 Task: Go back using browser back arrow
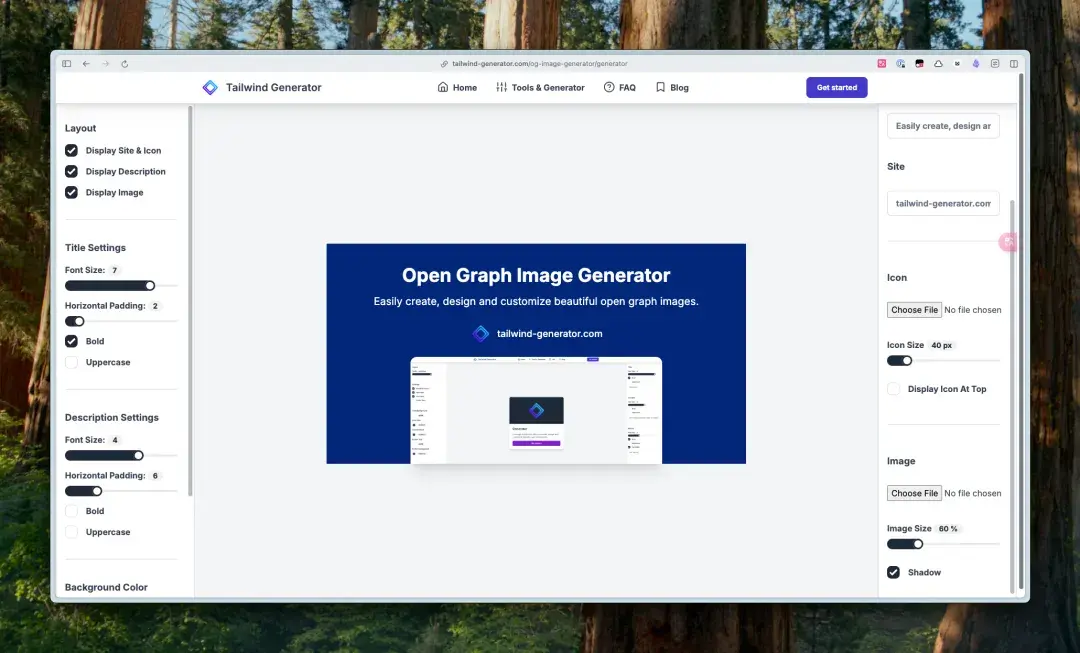[86, 63]
